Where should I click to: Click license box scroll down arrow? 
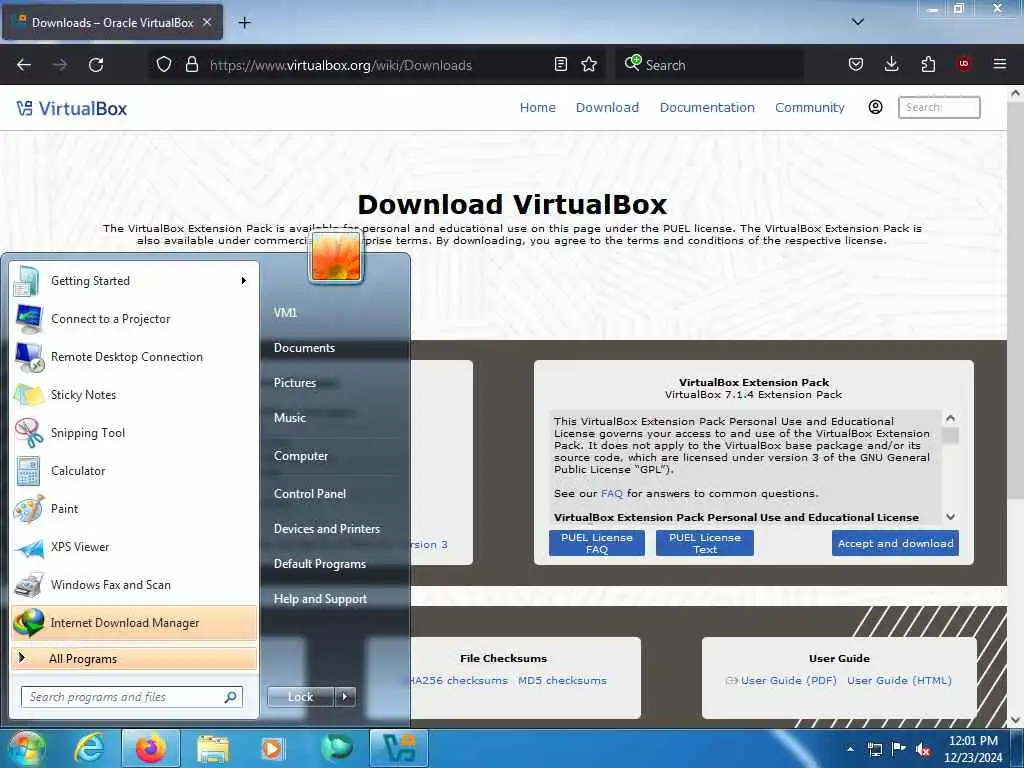pos(951,517)
